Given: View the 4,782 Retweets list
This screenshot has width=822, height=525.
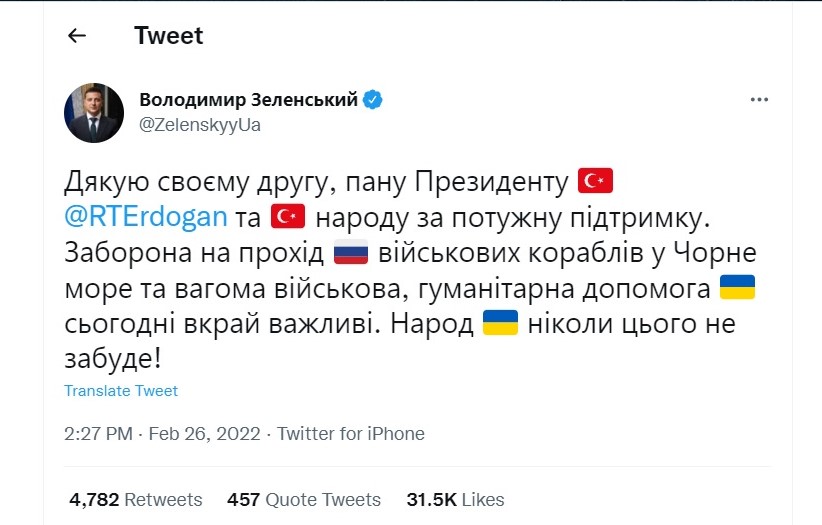Looking at the screenshot, I should tap(135, 499).
